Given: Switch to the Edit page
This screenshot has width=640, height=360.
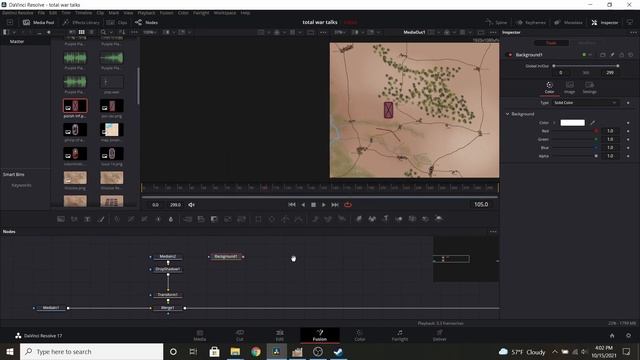Looking at the screenshot, I should 280,335.
